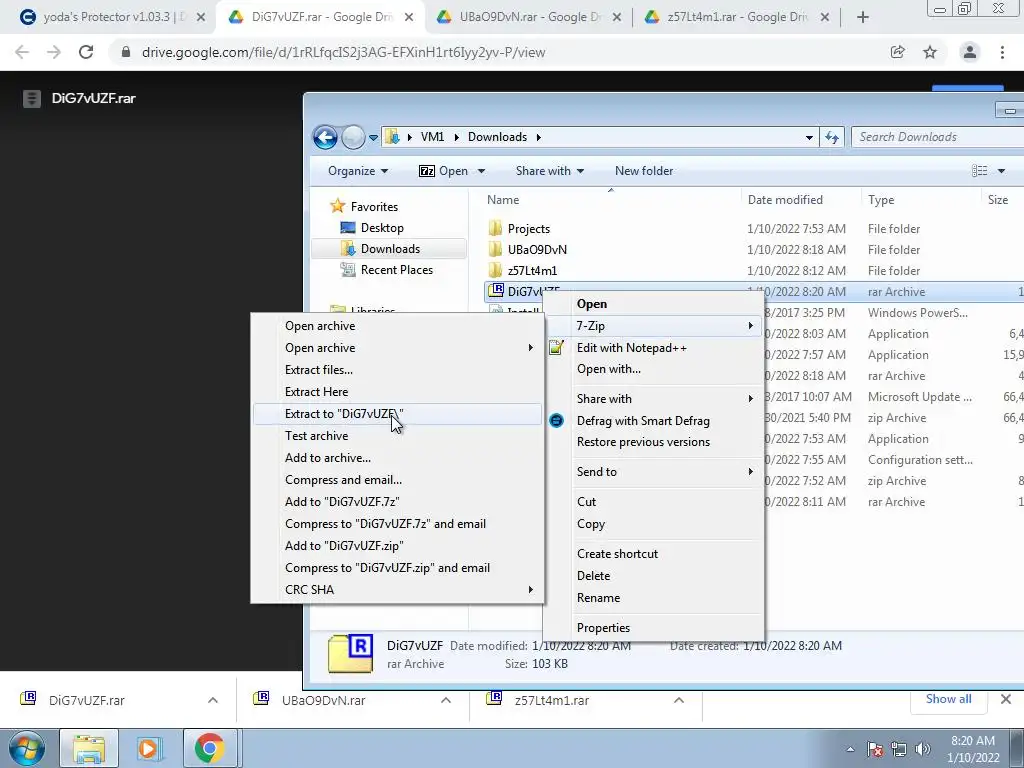Open Windows Explorer from the taskbar
The height and width of the screenshot is (768, 1024).
coord(89,748)
